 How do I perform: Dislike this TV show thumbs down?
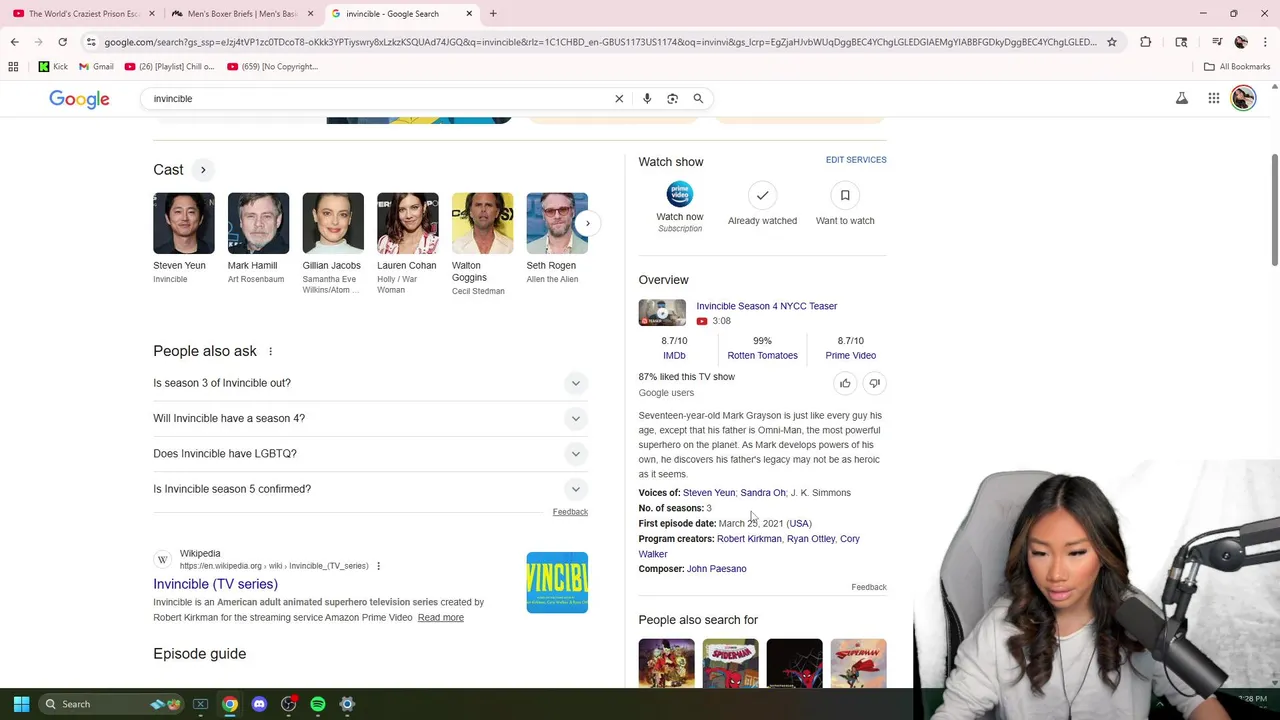click(874, 383)
